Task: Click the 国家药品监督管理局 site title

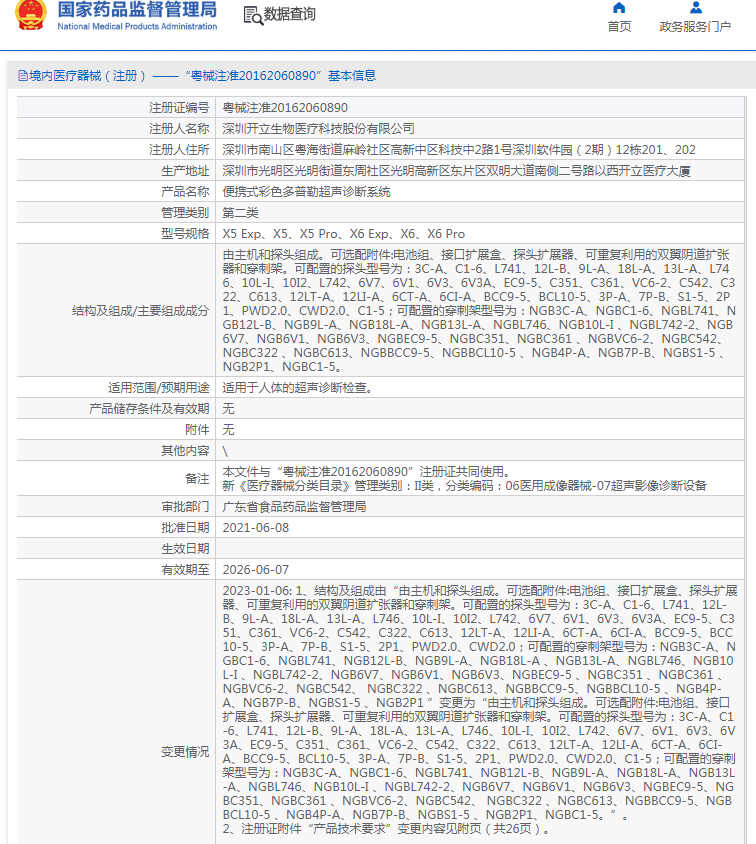Action: 137,10
